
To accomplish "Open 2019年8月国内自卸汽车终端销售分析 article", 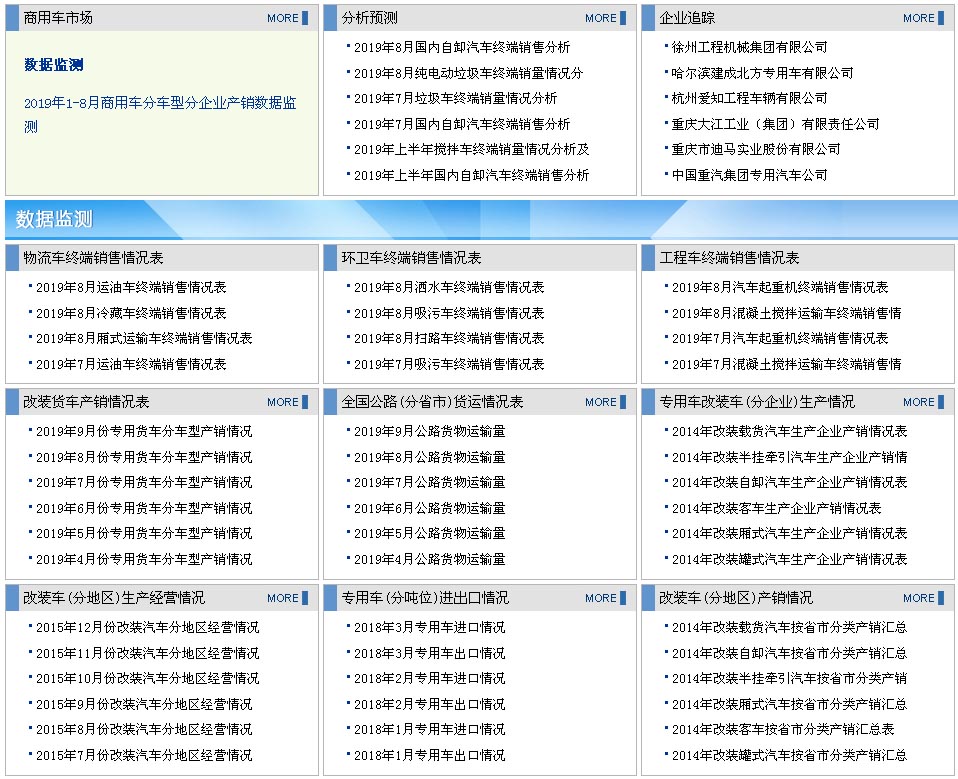I will (x=462, y=47).
